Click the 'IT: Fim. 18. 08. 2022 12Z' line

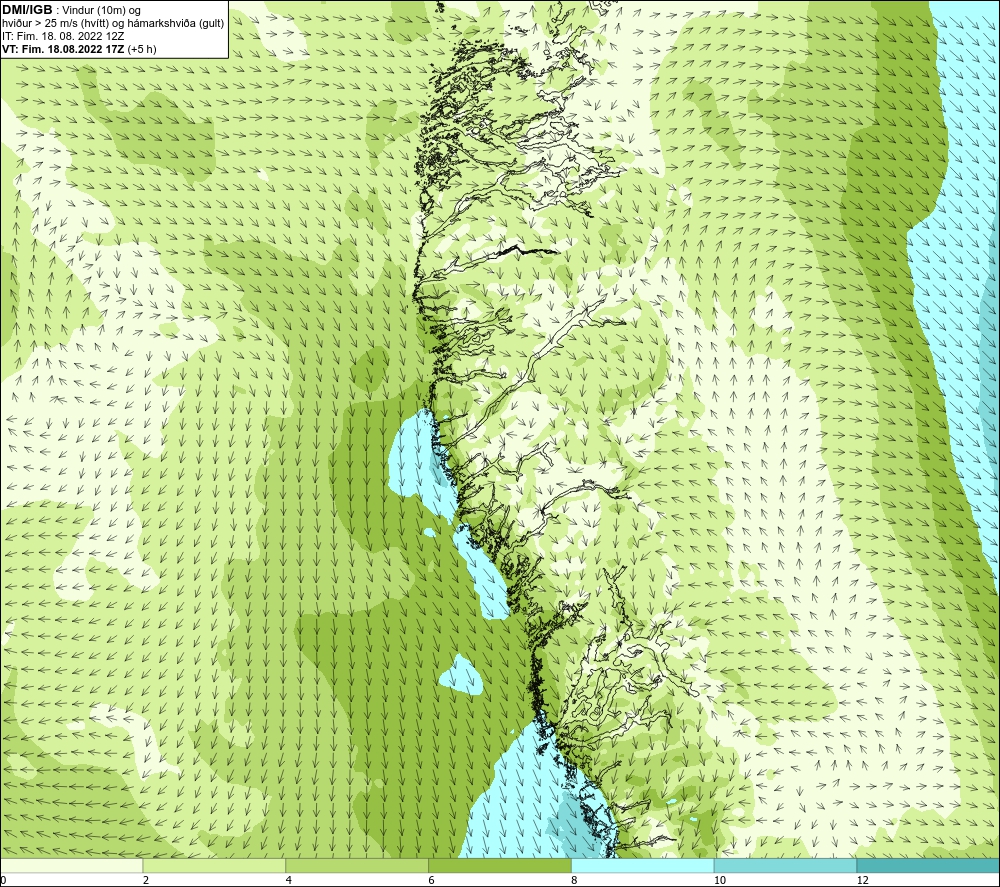(63, 36)
